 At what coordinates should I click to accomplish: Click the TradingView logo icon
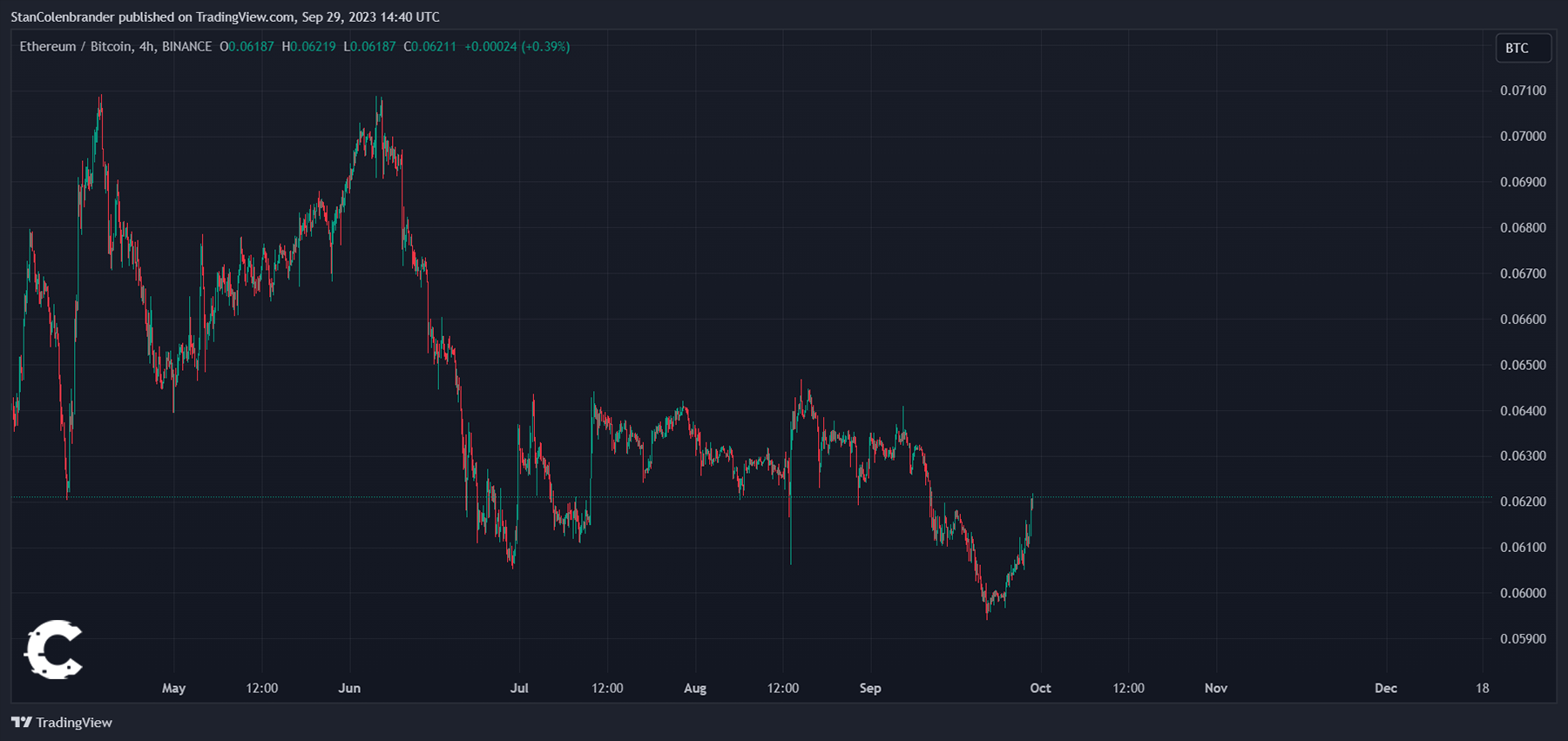(x=22, y=723)
